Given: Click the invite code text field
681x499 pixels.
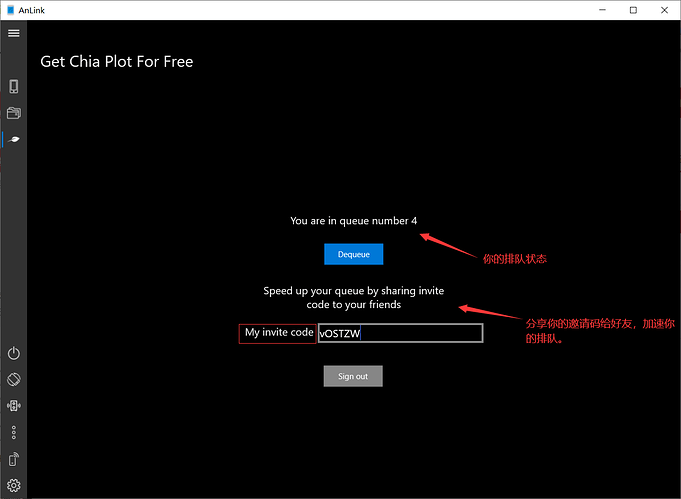Looking at the screenshot, I should (400, 333).
